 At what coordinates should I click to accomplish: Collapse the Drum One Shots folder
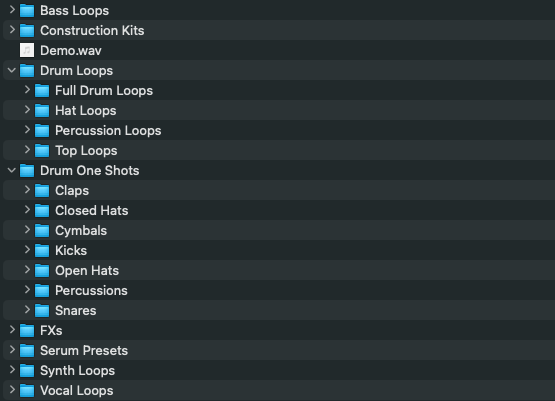click(x=12, y=170)
